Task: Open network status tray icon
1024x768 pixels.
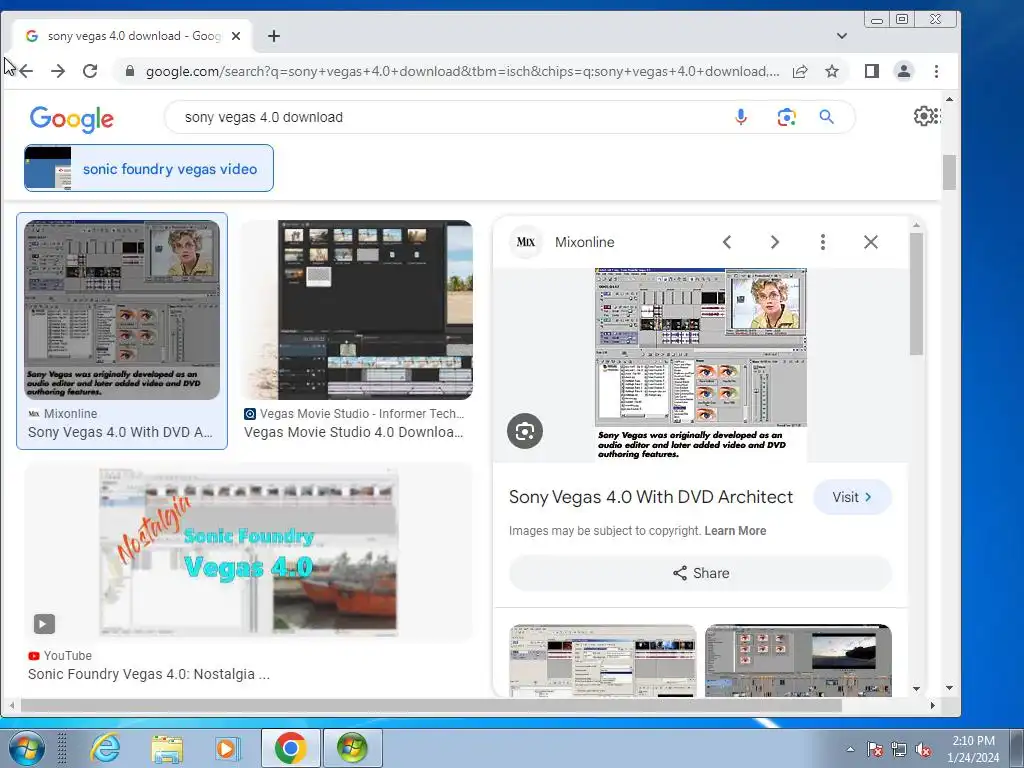Action: [x=899, y=749]
